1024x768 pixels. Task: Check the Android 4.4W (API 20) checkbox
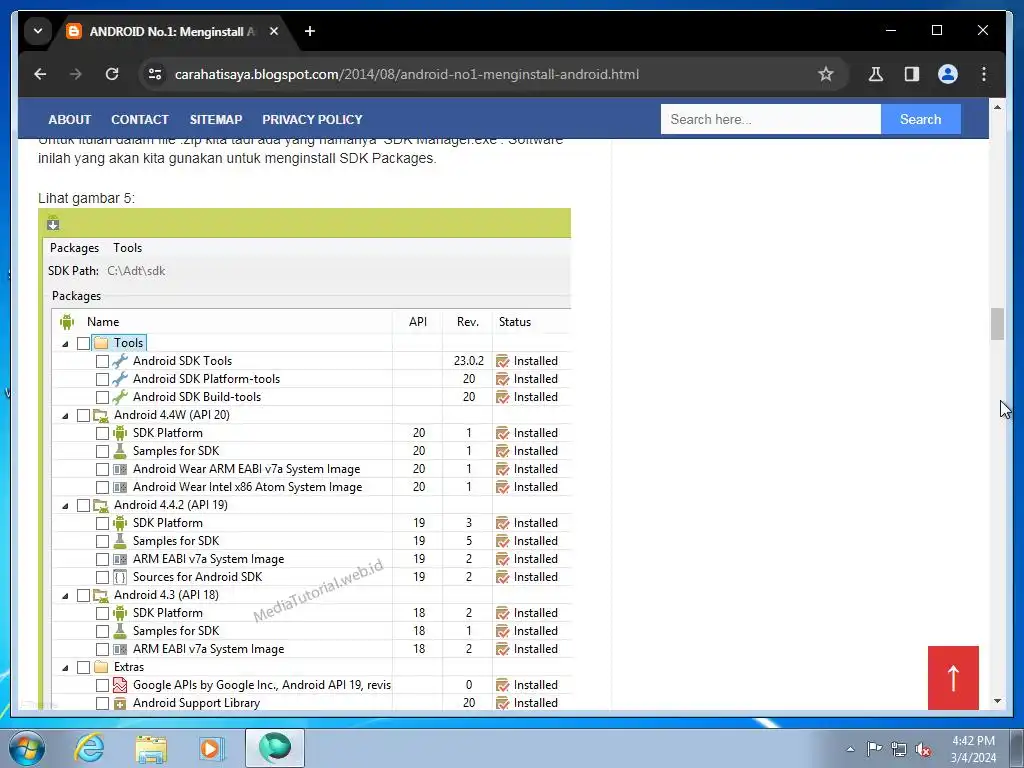pyautogui.click(x=83, y=415)
